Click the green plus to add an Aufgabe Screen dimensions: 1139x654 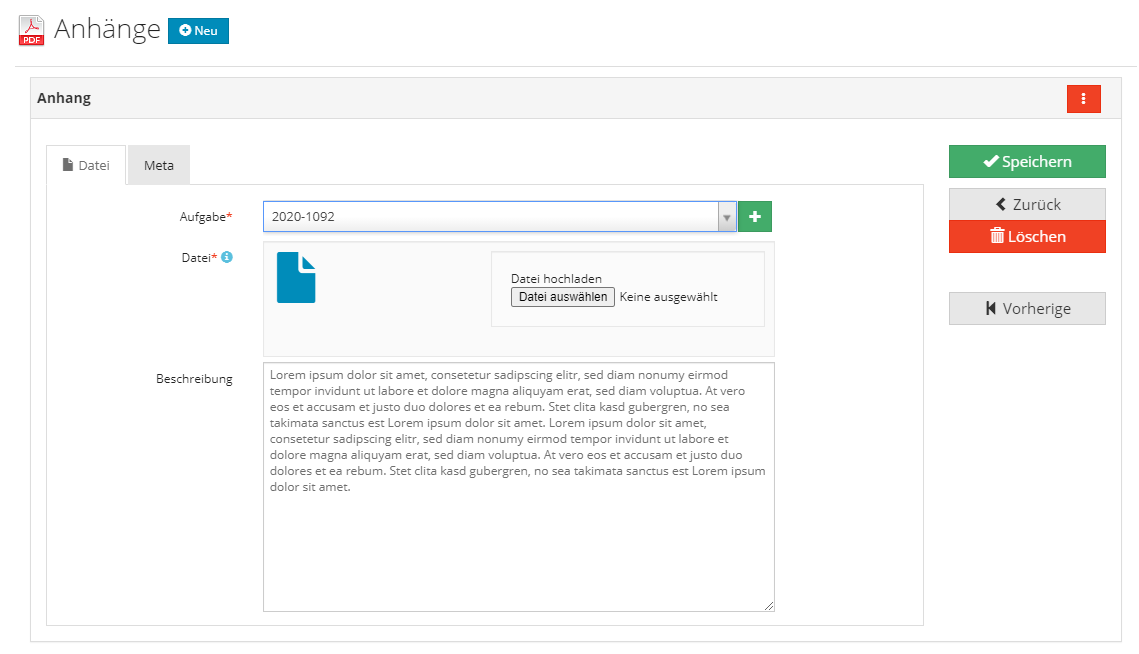[x=754, y=216]
